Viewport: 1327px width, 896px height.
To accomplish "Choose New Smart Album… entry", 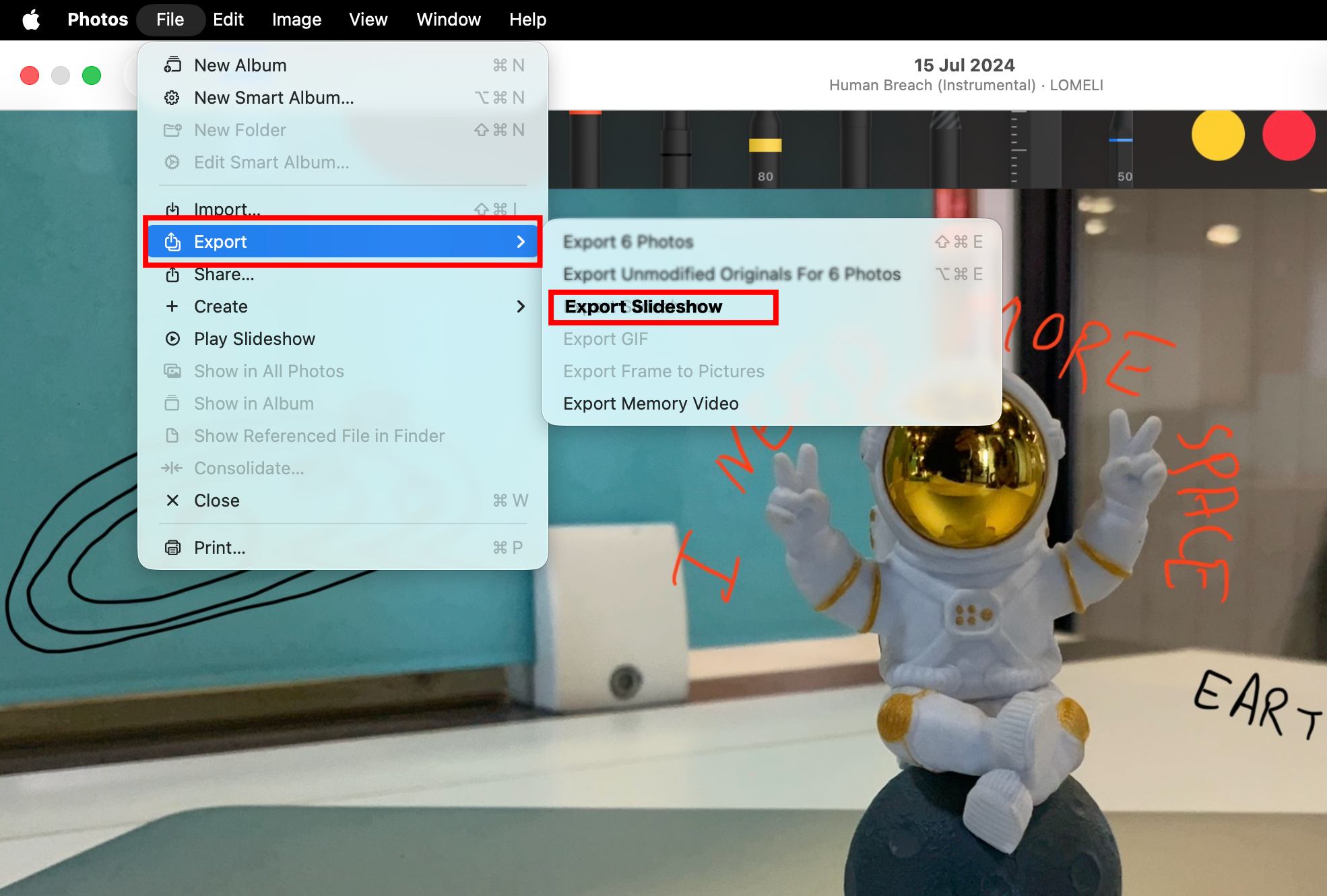I will [343, 98].
